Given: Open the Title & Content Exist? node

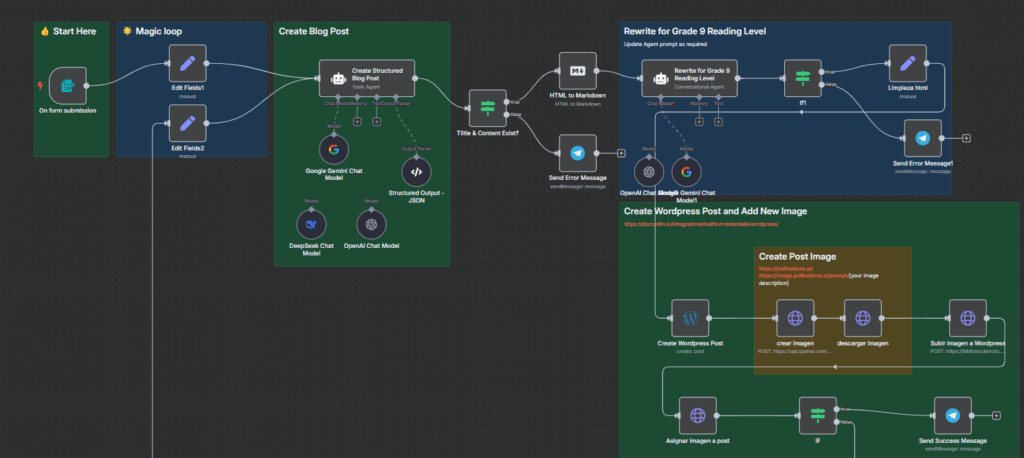Looking at the screenshot, I should pos(488,108).
